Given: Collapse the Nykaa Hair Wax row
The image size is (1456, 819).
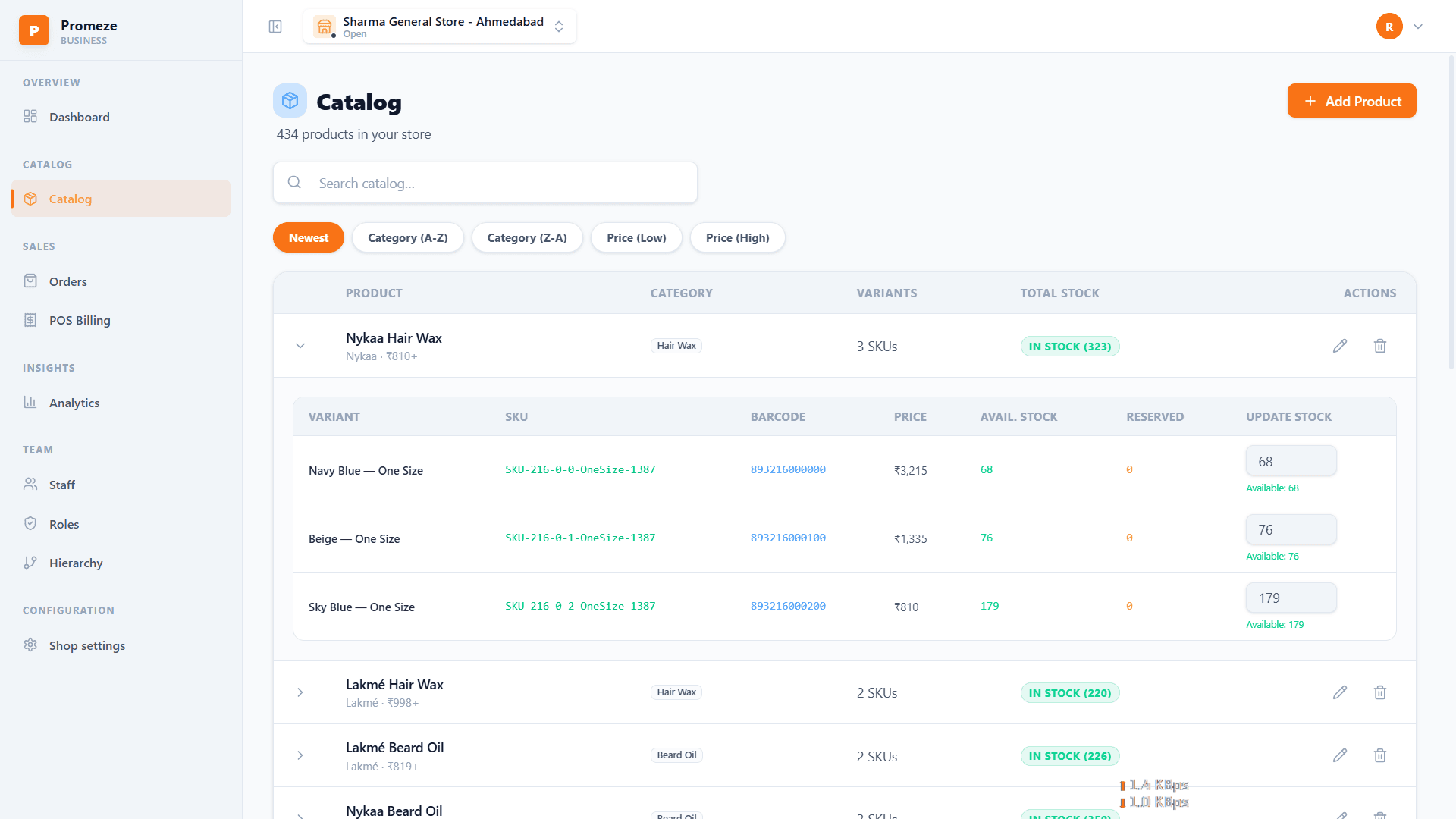Looking at the screenshot, I should pyautogui.click(x=300, y=346).
